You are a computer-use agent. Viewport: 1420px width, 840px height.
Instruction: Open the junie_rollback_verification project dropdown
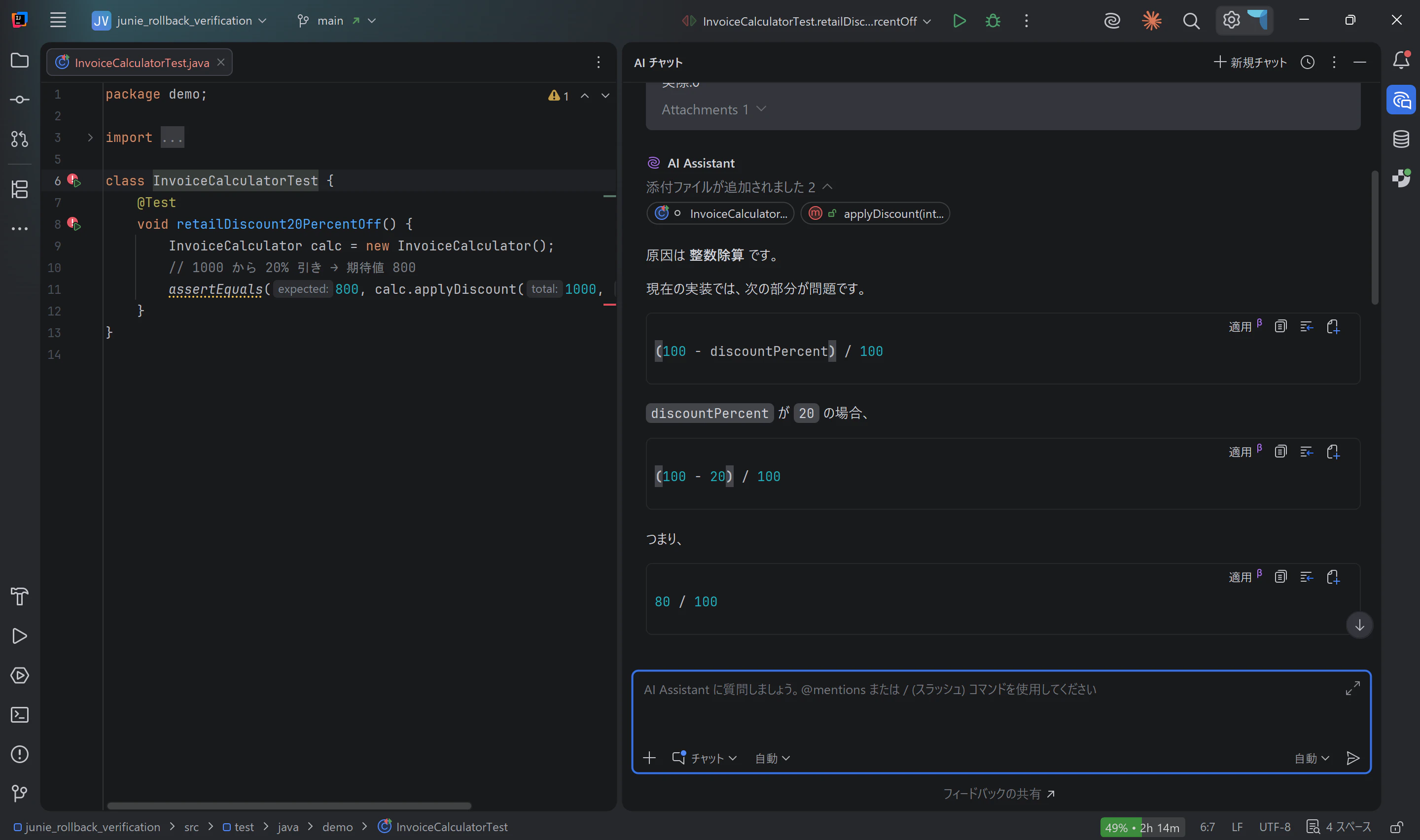(x=179, y=21)
